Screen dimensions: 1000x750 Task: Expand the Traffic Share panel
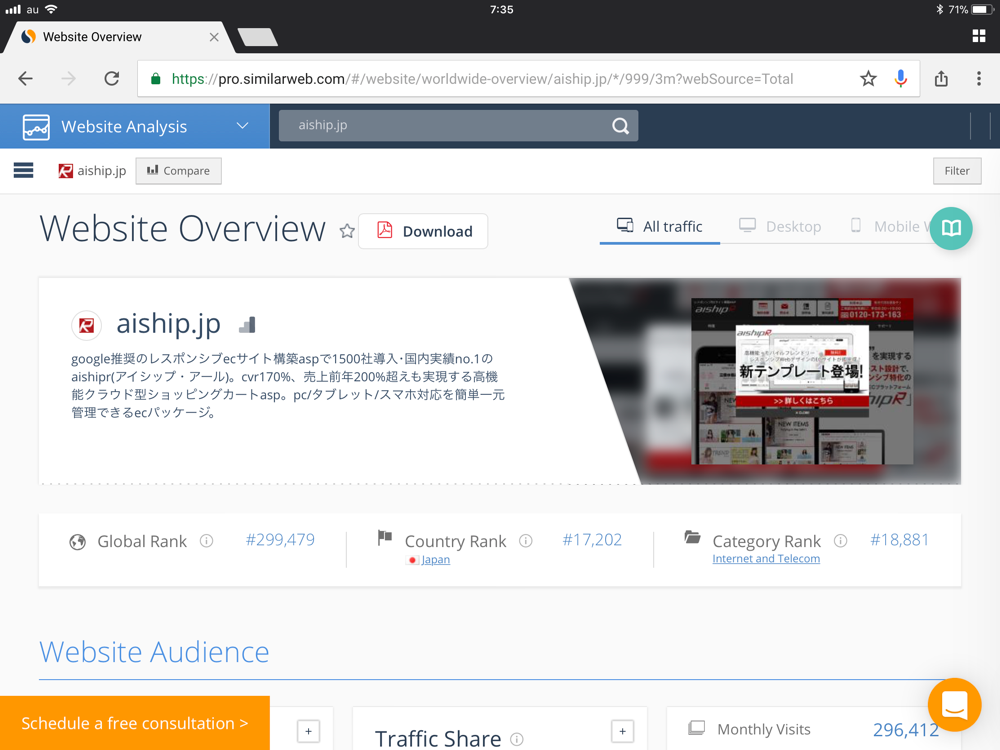pyautogui.click(x=622, y=732)
